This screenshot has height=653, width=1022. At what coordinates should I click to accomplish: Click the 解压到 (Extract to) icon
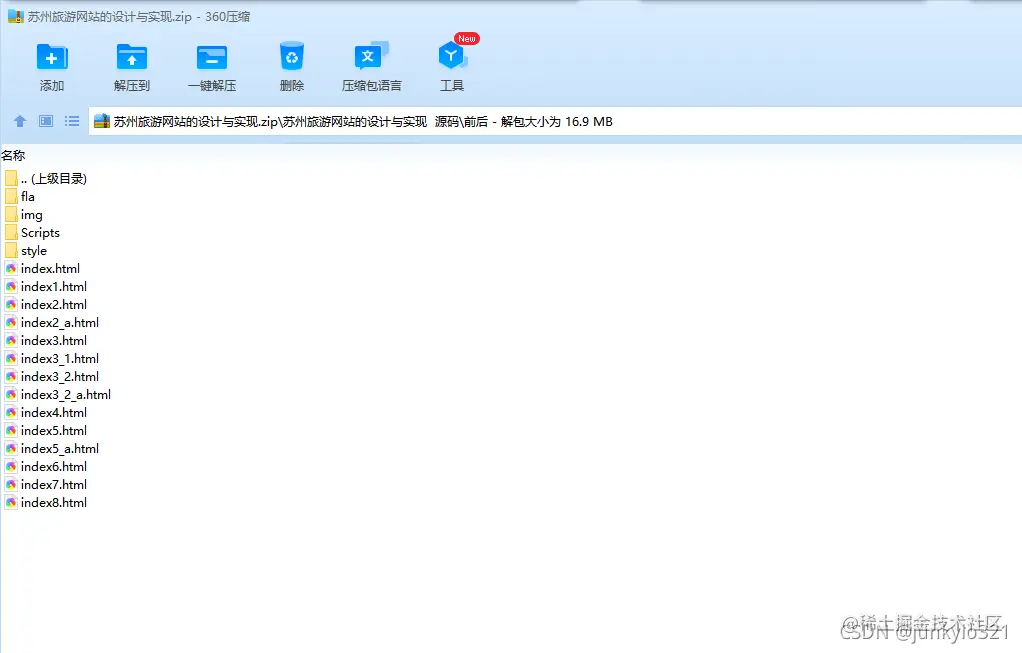pos(132,57)
